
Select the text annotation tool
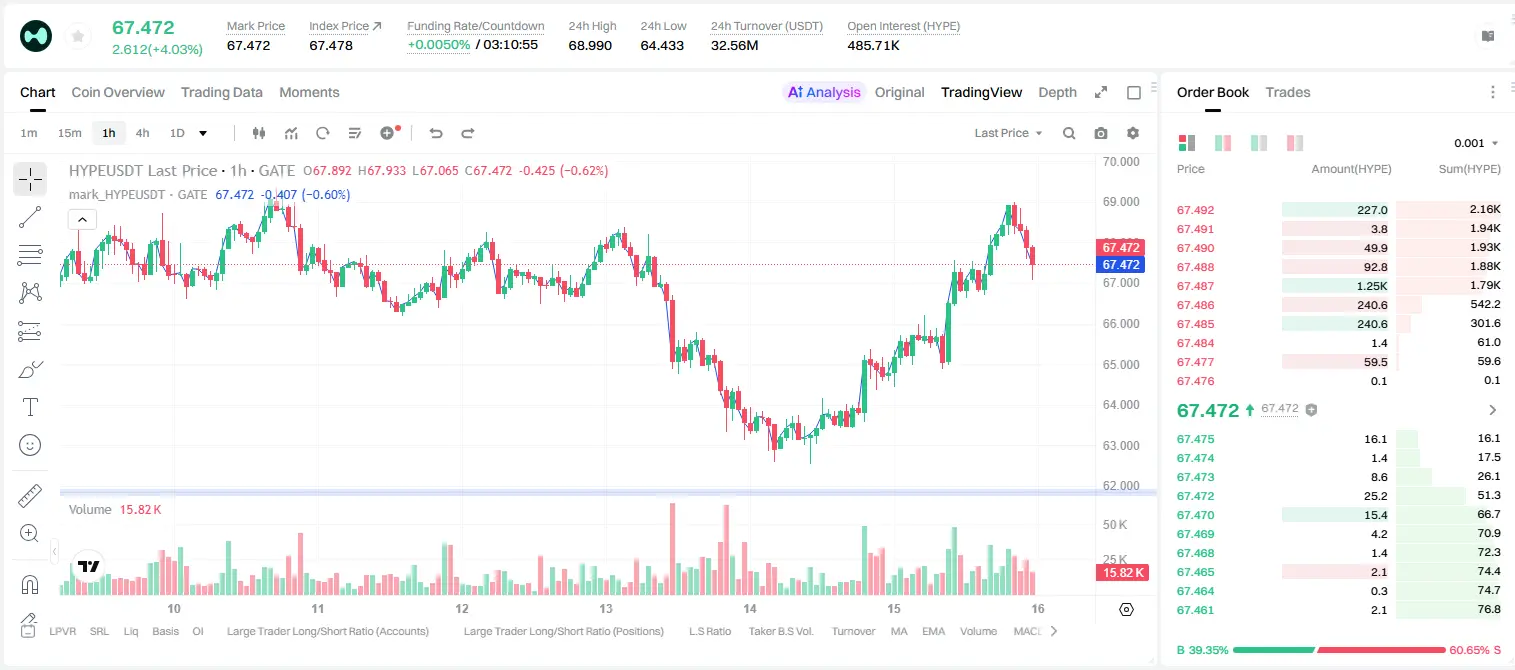coord(30,407)
